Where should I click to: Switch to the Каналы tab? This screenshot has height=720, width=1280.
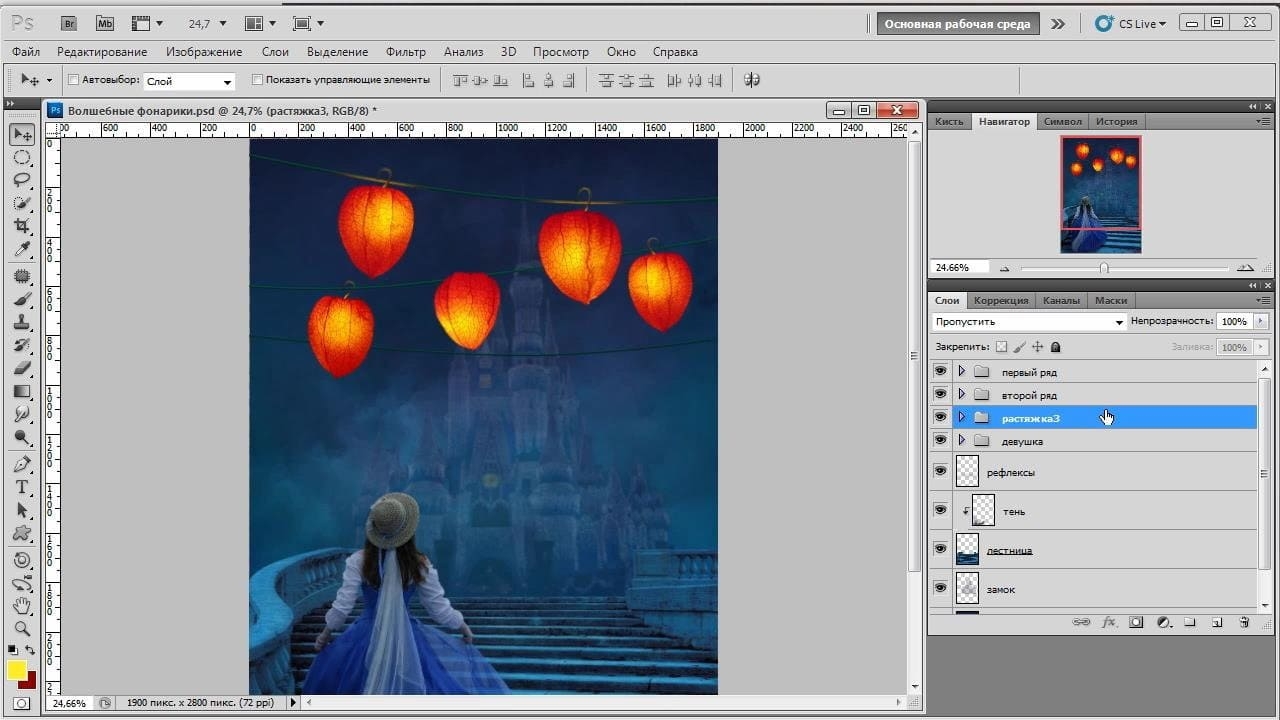[1061, 300]
